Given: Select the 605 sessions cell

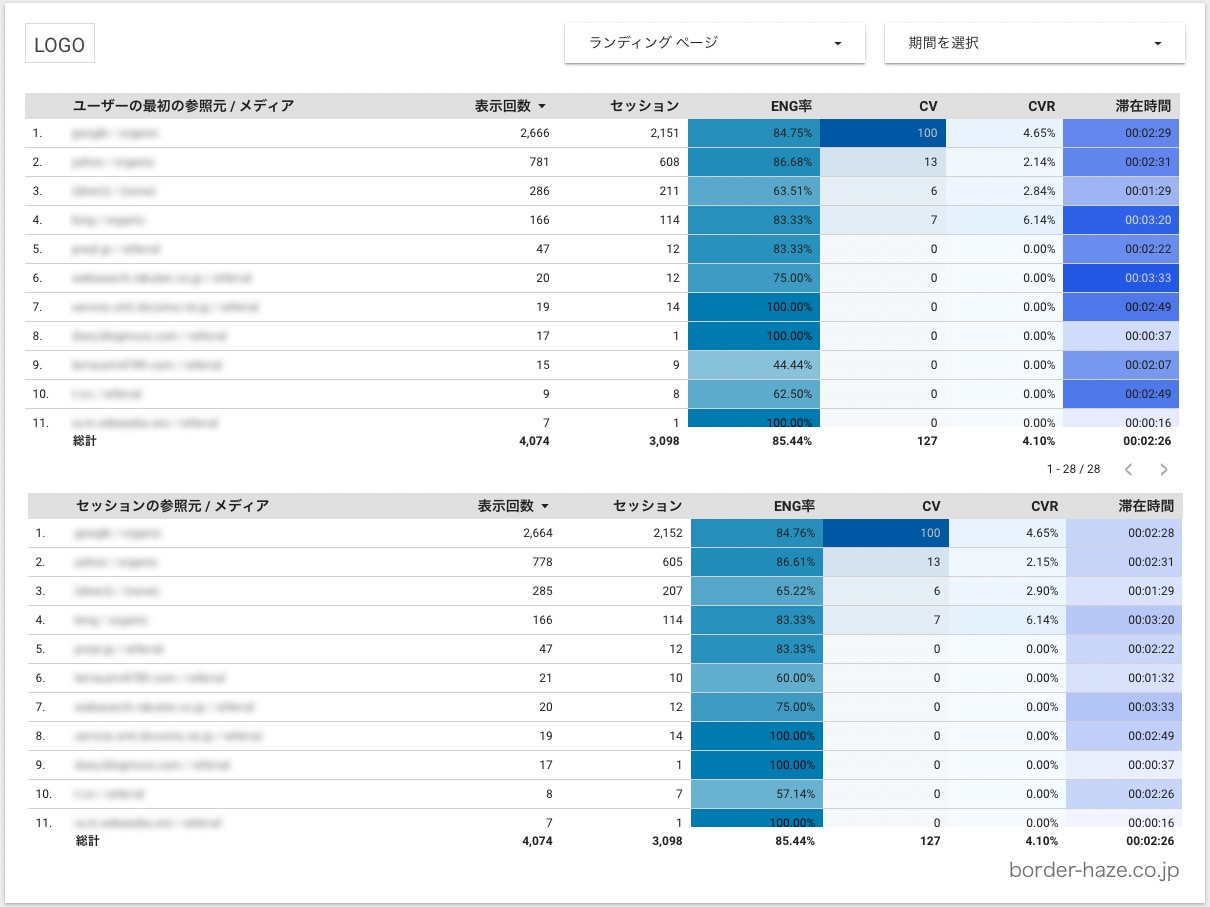Looking at the screenshot, I should (673, 562).
